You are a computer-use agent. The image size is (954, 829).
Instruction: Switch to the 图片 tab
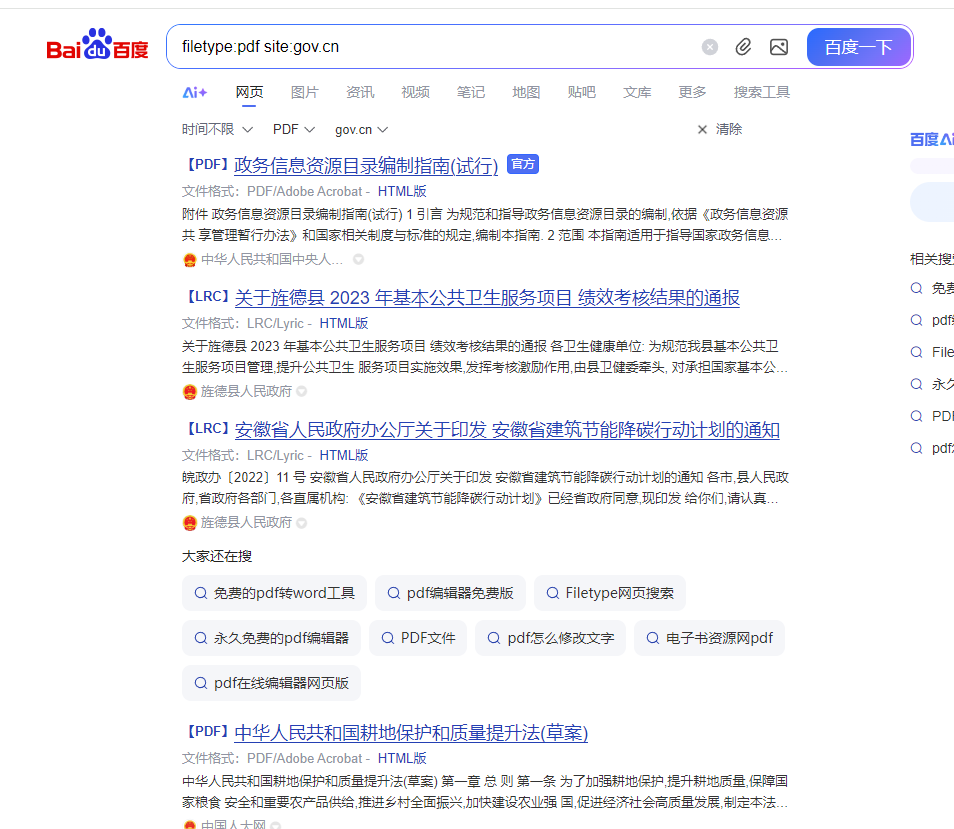coord(305,92)
